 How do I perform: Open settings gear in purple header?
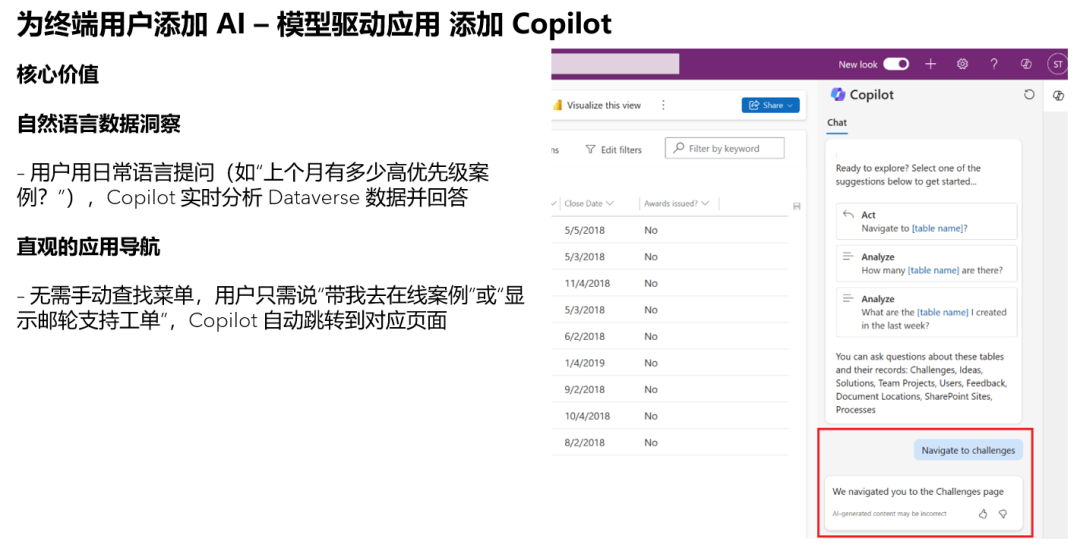pyautogui.click(x=962, y=64)
